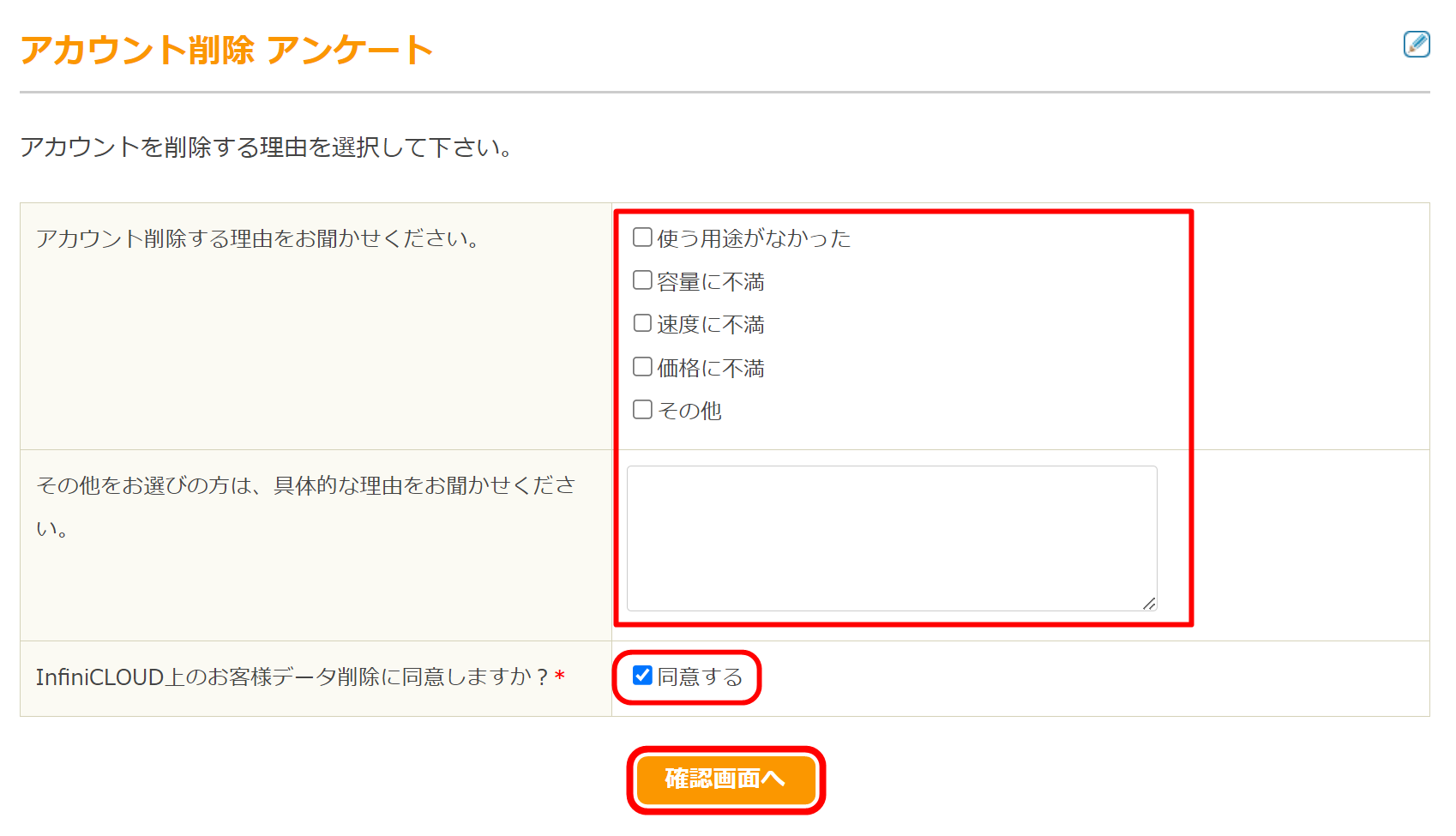Click the 同意する label text
Viewport: 1456px width, 836px height.
click(x=697, y=677)
